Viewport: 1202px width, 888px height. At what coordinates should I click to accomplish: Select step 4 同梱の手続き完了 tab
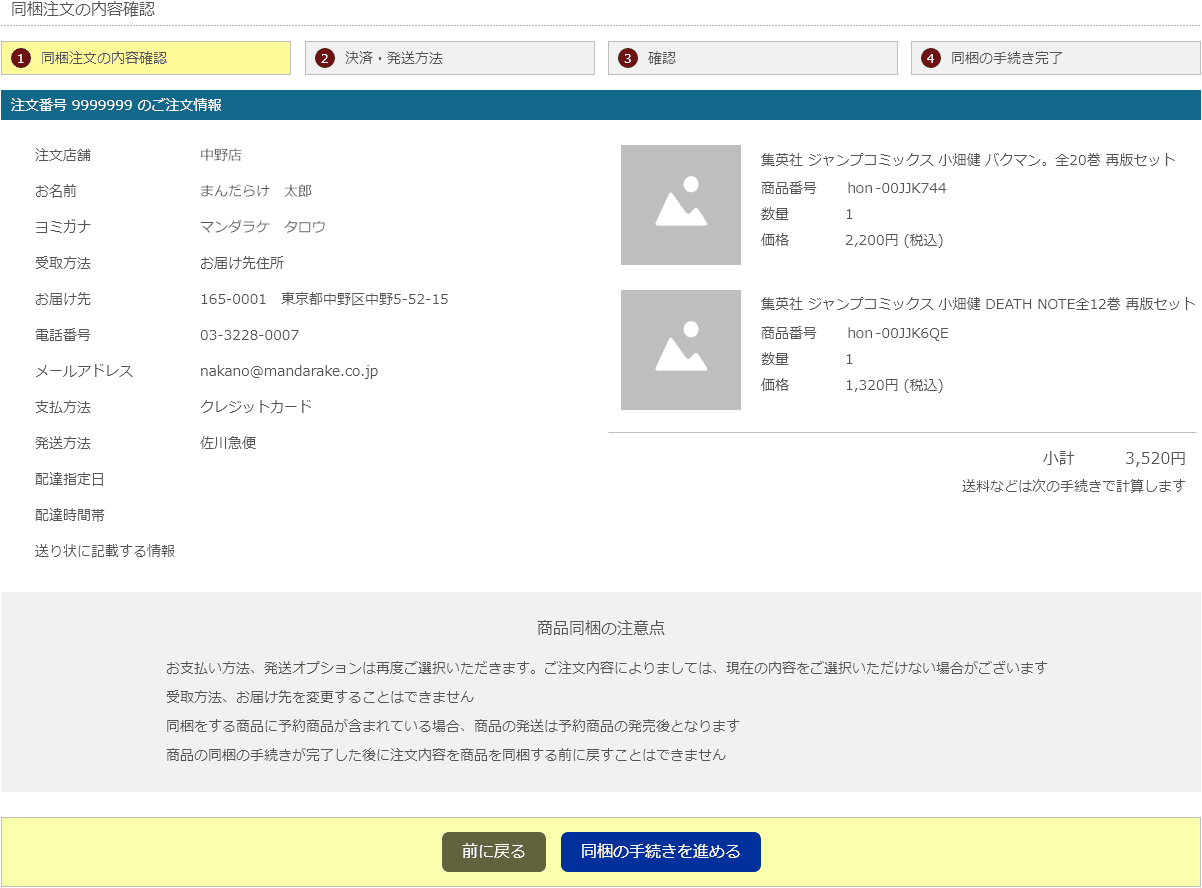1055,58
